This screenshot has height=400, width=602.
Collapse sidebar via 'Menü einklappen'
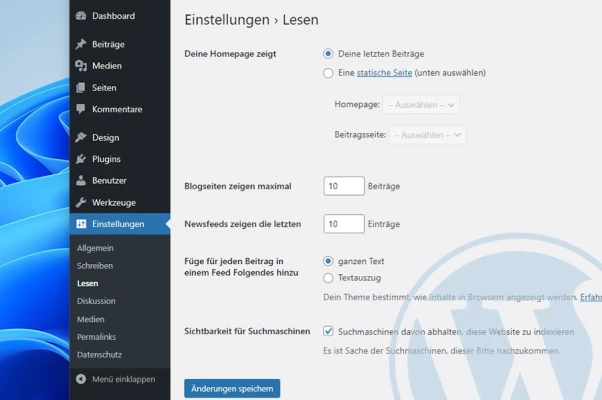pyautogui.click(x=120, y=379)
